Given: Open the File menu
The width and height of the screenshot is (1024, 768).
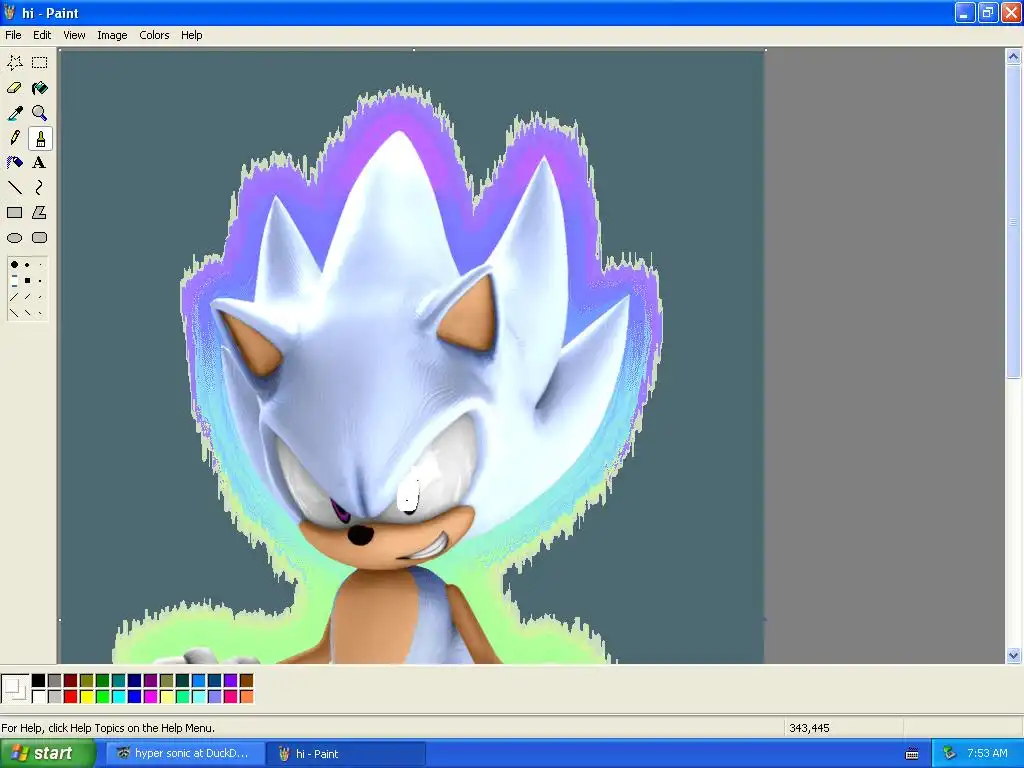Looking at the screenshot, I should coord(13,35).
